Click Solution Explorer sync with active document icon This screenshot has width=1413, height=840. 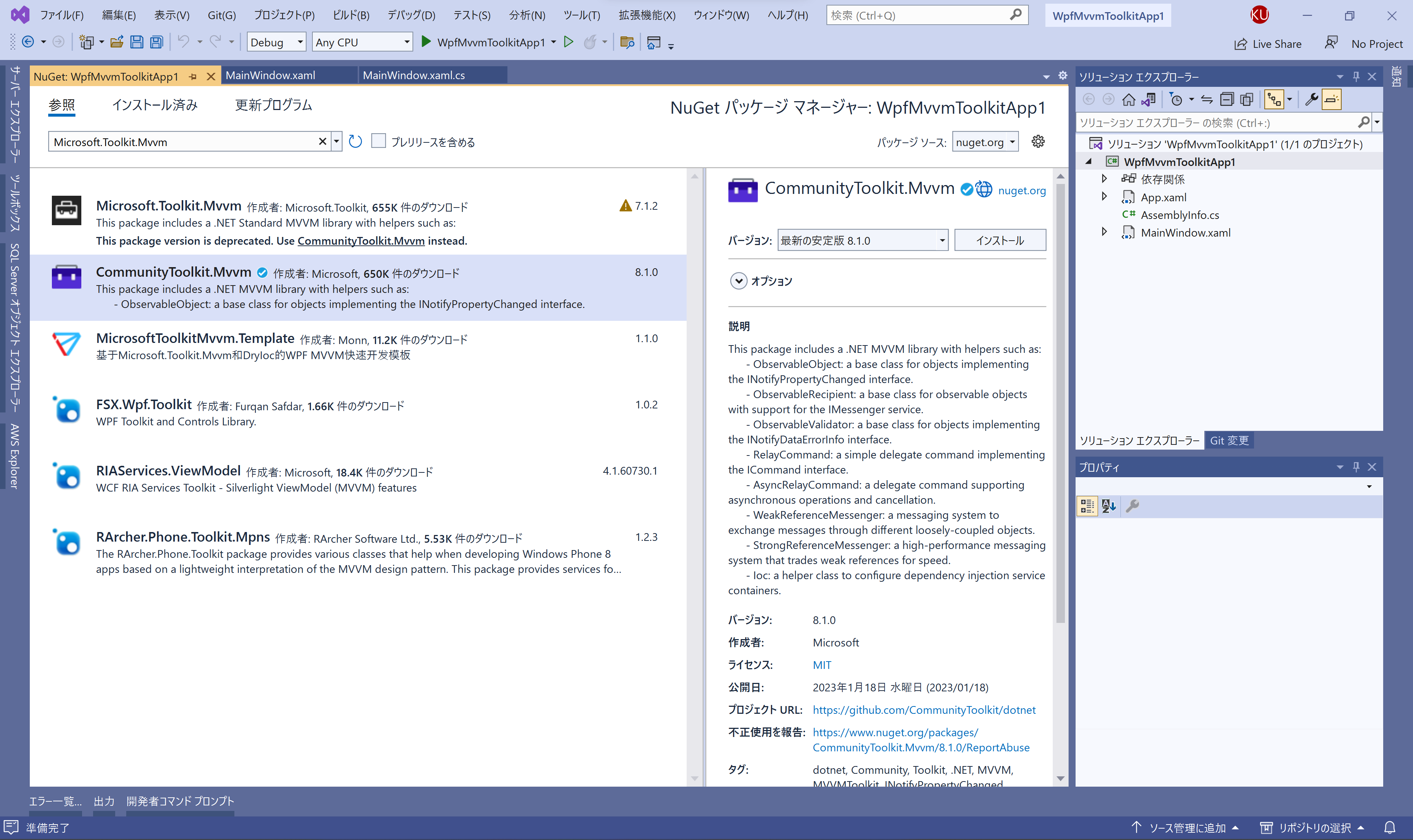click(1207, 100)
